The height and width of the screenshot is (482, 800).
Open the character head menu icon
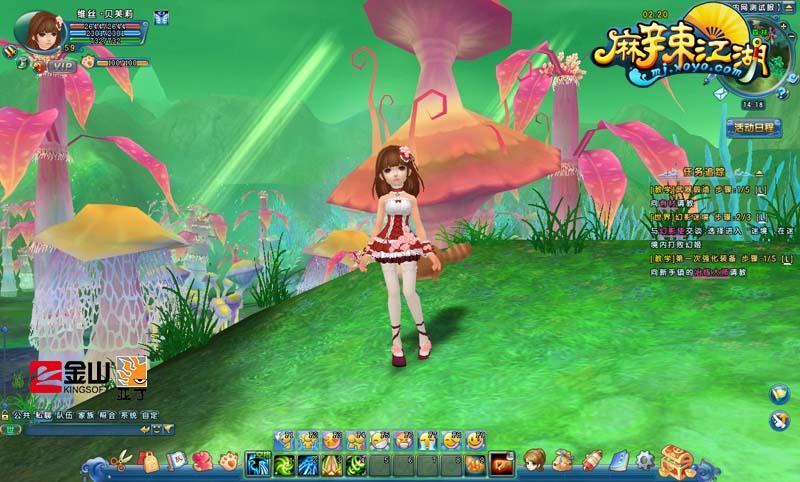pos(534,460)
